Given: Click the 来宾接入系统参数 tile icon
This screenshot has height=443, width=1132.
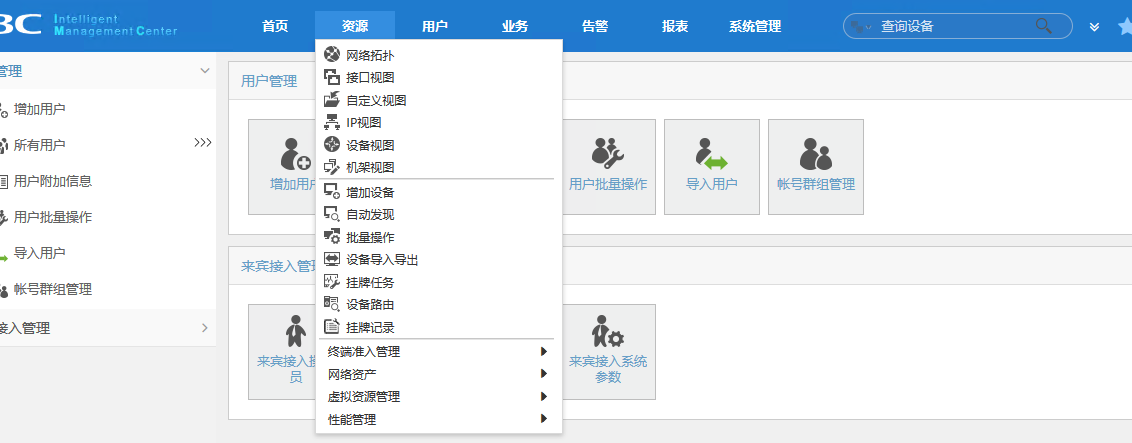Looking at the screenshot, I should point(608,331).
